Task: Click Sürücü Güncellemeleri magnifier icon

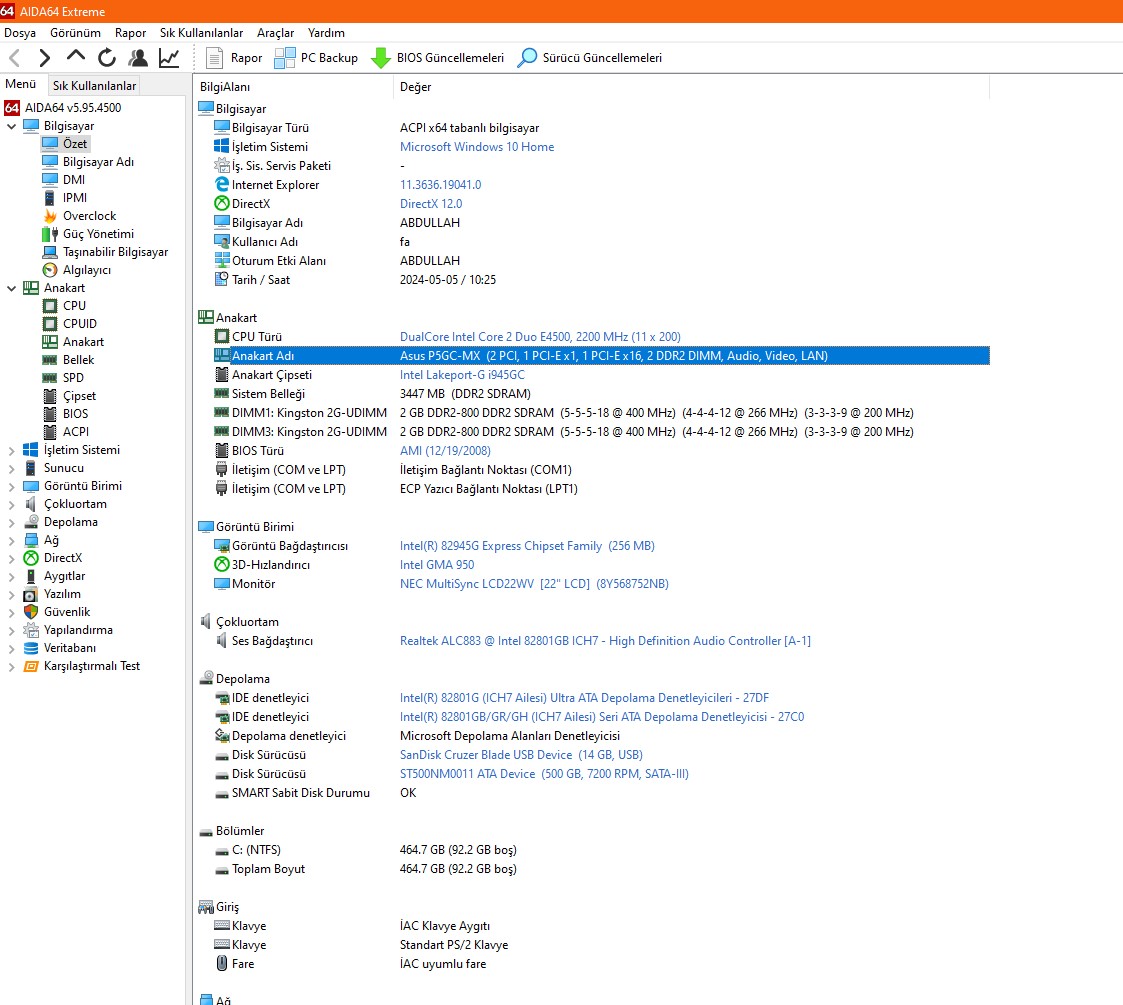Action: (527, 58)
